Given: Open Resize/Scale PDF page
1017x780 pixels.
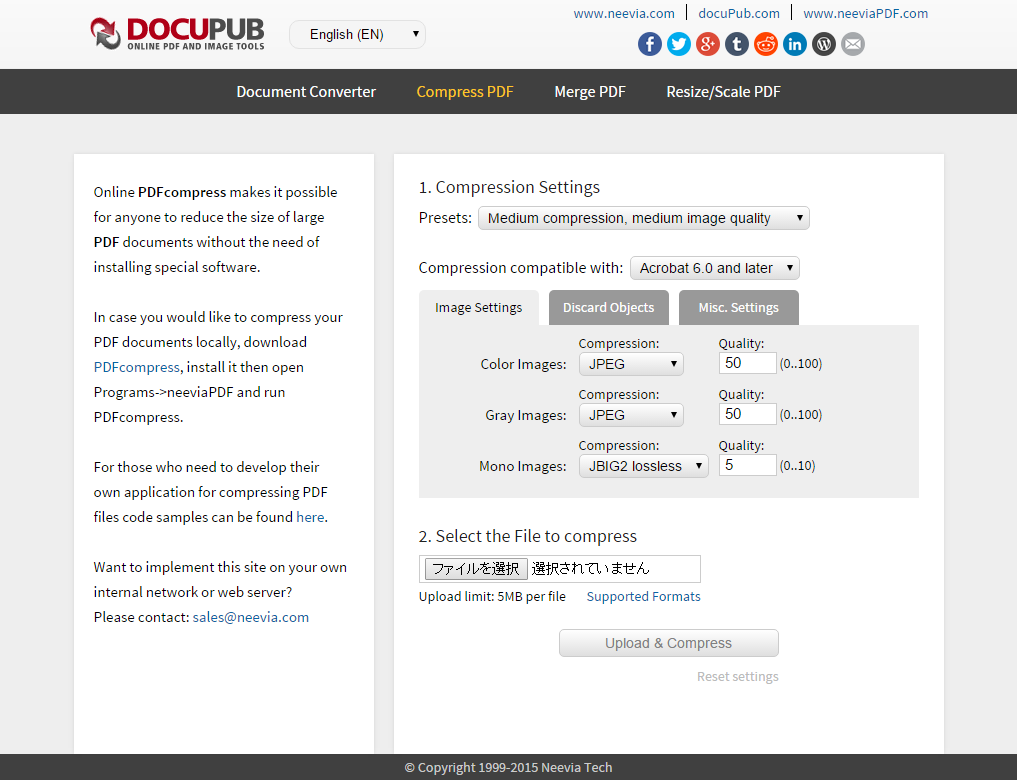Looking at the screenshot, I should (723, 92).
